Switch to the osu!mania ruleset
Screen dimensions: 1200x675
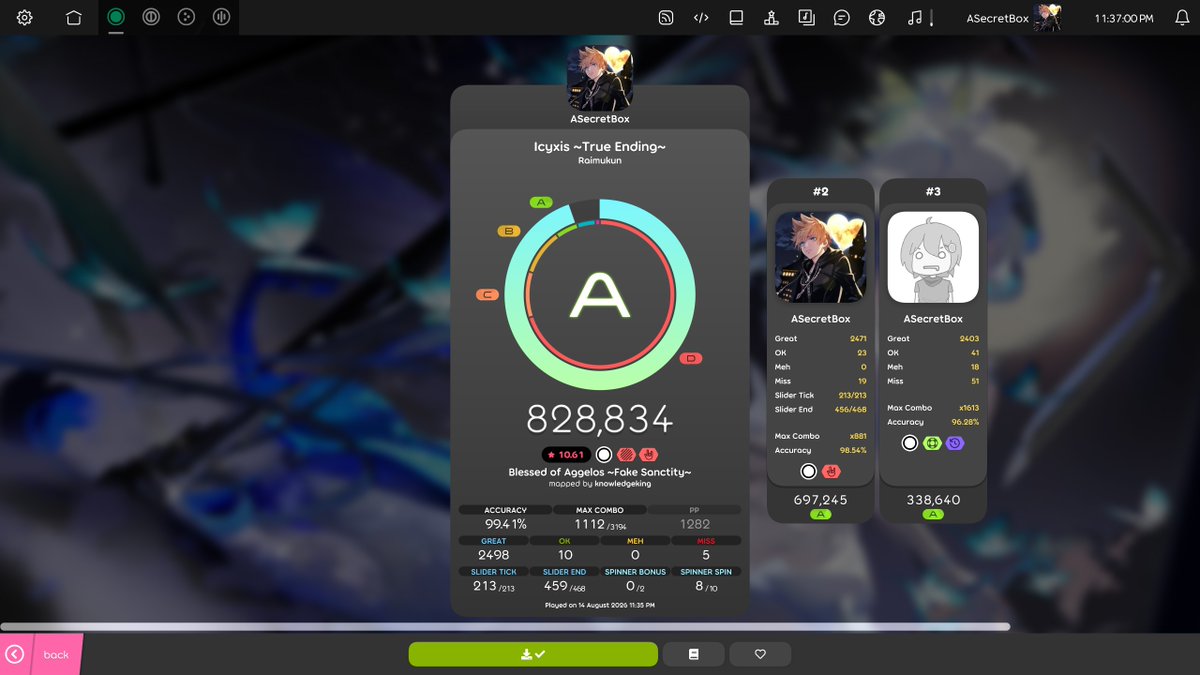(221, 17)
